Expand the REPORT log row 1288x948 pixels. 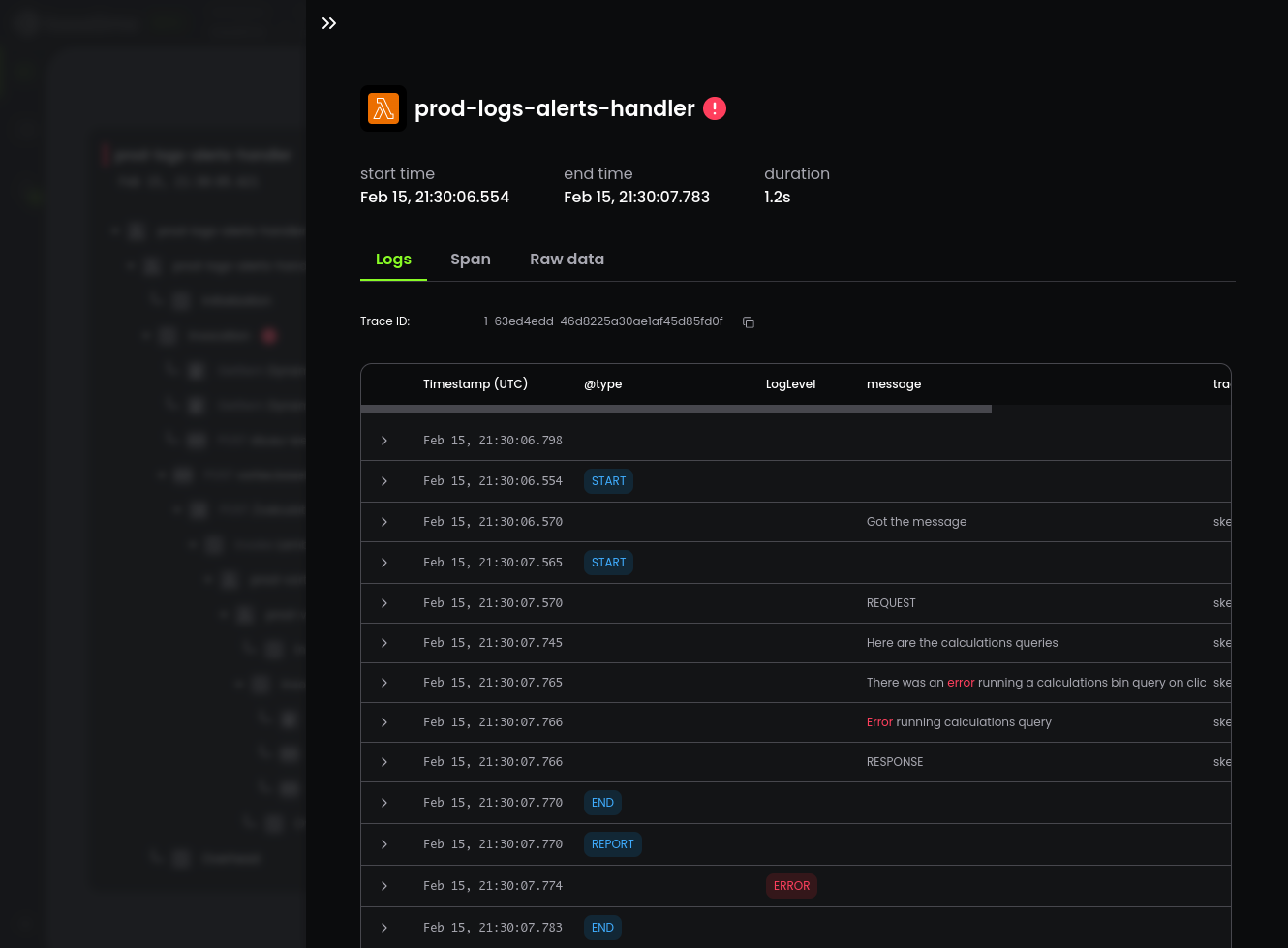tap(384, 844)
